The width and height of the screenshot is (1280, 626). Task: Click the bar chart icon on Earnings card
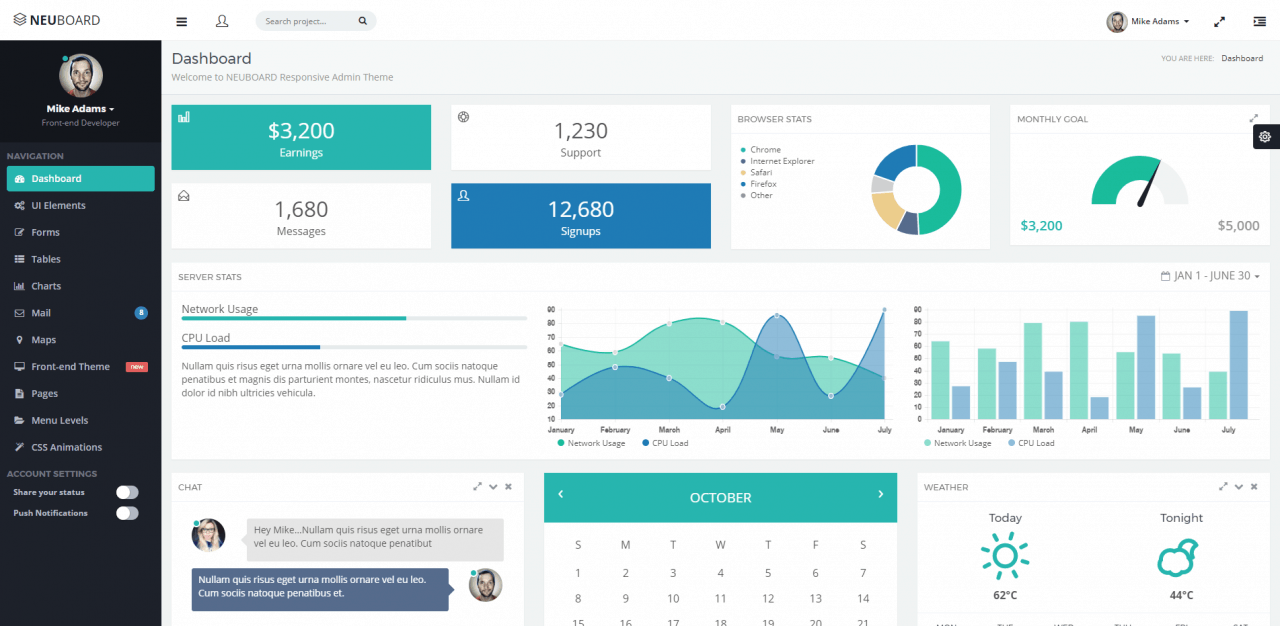(184, 117)
